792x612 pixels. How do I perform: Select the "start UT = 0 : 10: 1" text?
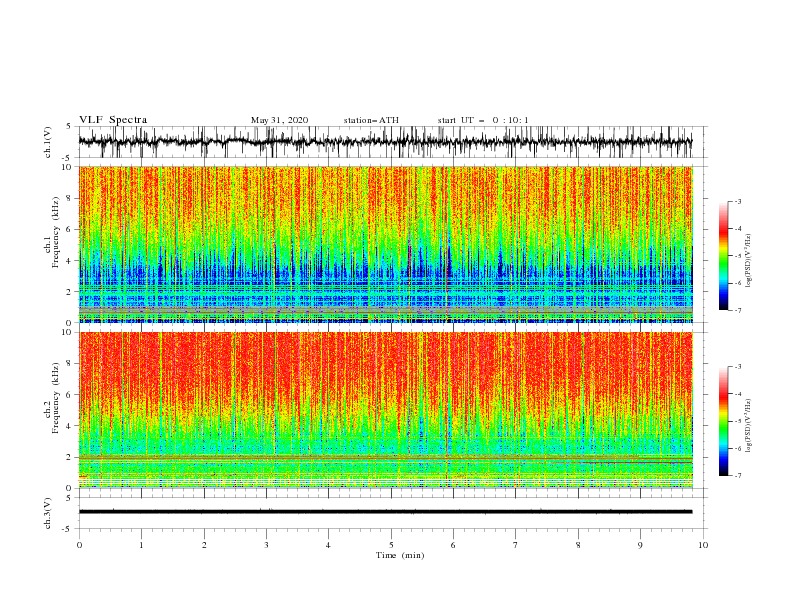pyautogui.click(x=483, y=120)
